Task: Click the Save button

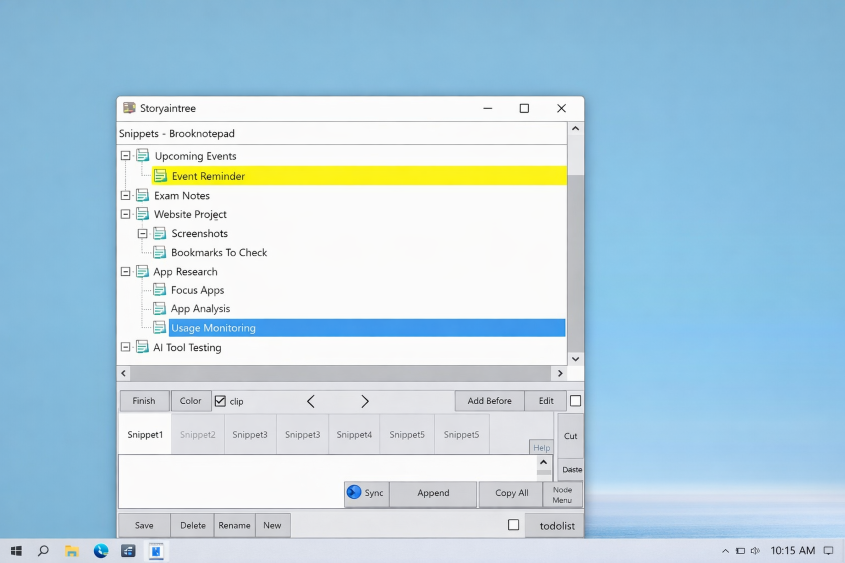Action: pos(144,525)
